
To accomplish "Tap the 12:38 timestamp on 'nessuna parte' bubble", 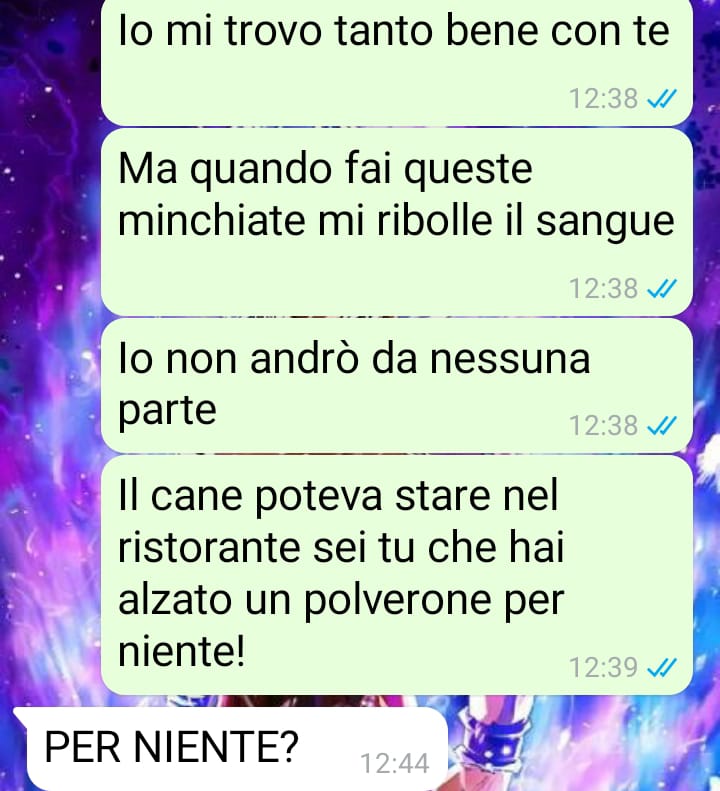I will click(603, 425).
